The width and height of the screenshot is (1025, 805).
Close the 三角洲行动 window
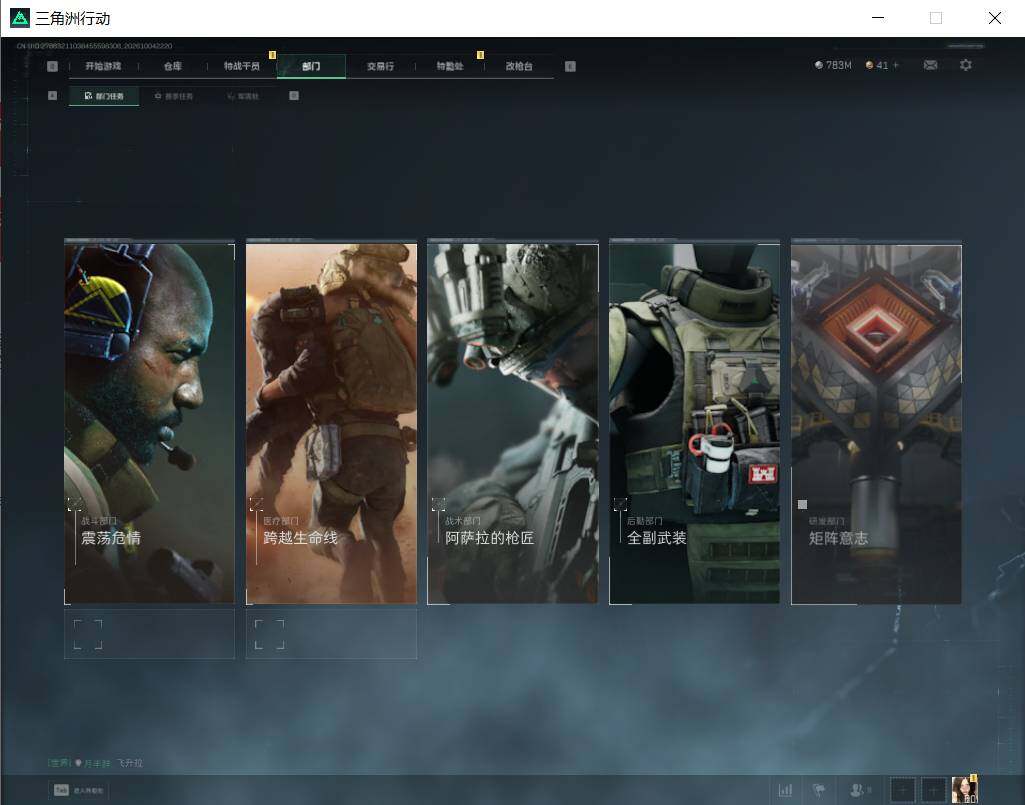coord(995,18)
